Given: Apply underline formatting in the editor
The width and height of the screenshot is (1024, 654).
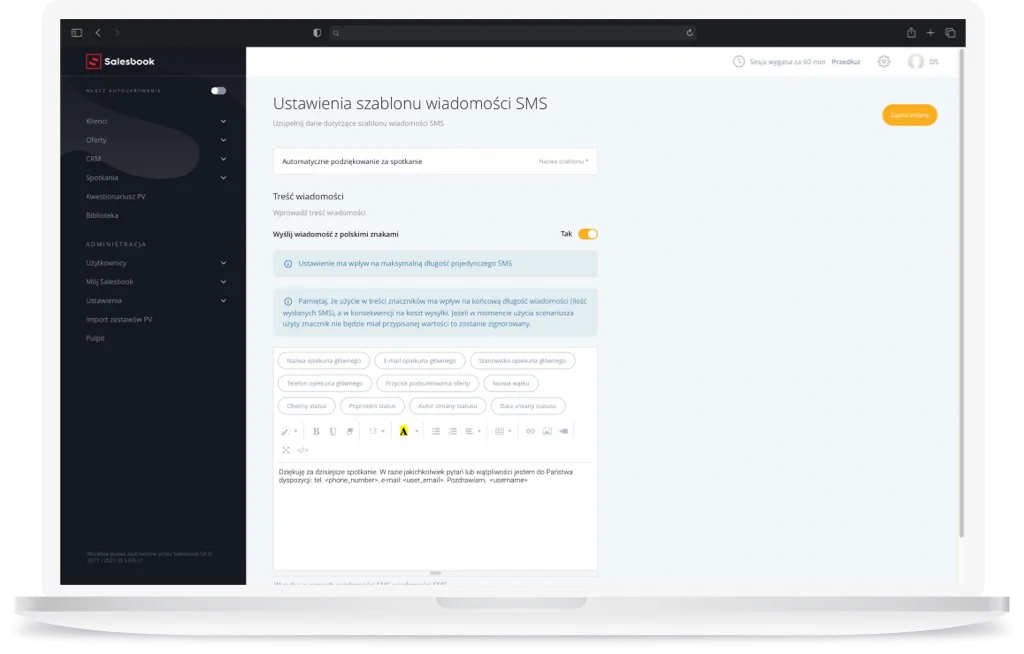Looking at the screenshot, I should click(333, 431).
